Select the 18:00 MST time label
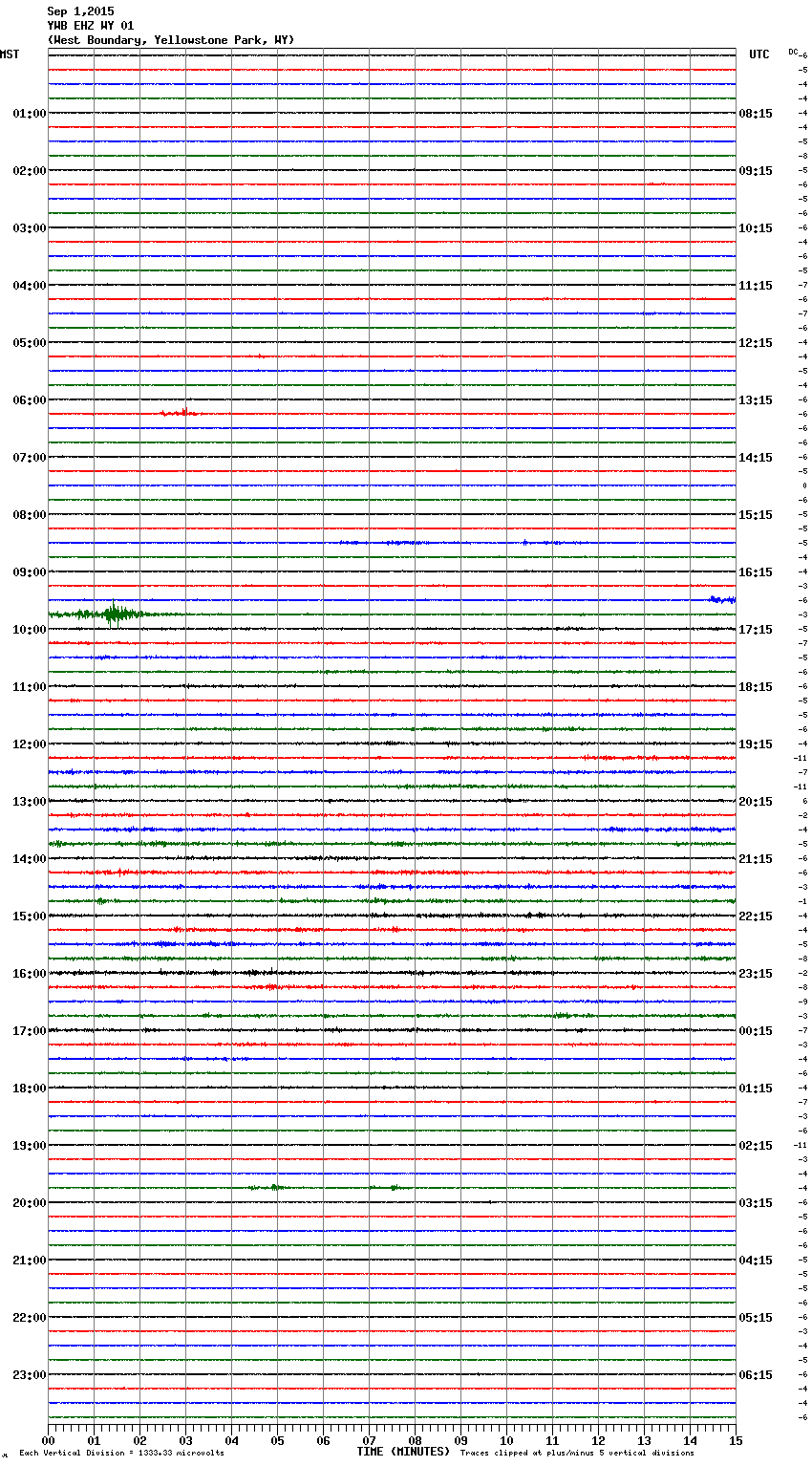This screenshot has height=1466, width=812. pos(30,1089)
